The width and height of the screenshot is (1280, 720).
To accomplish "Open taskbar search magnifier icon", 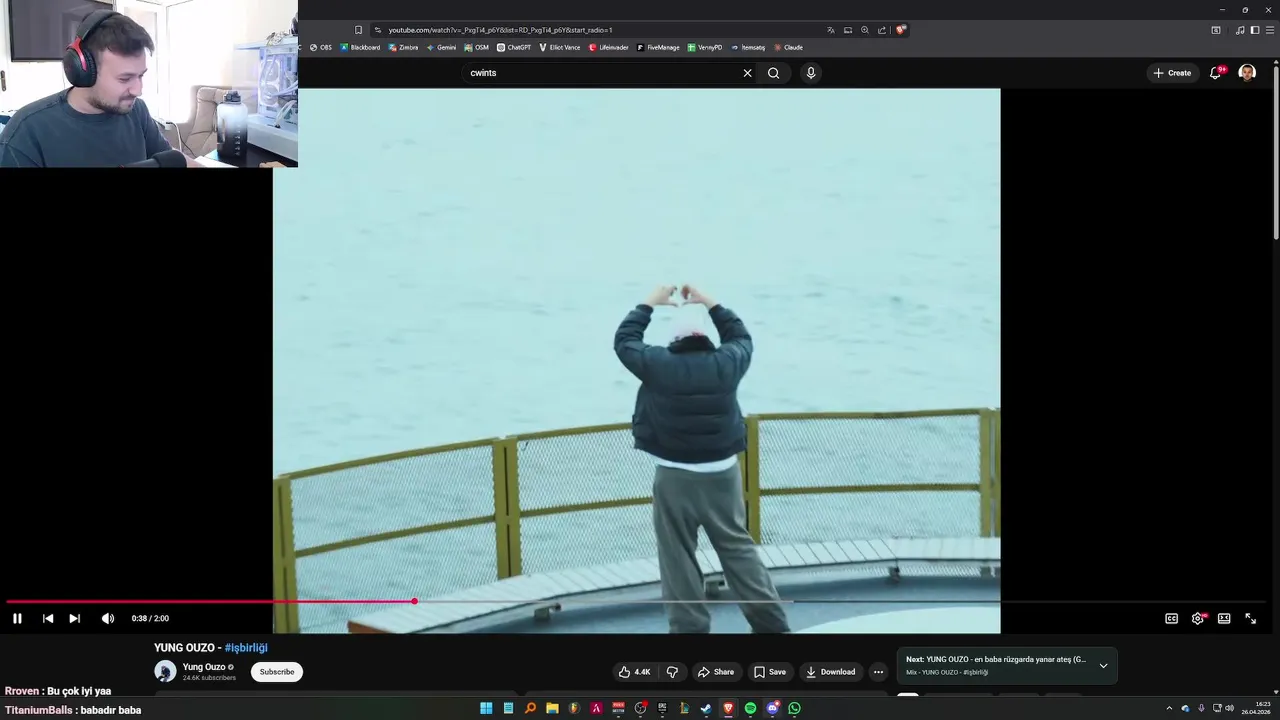I will tap(530, 708).
